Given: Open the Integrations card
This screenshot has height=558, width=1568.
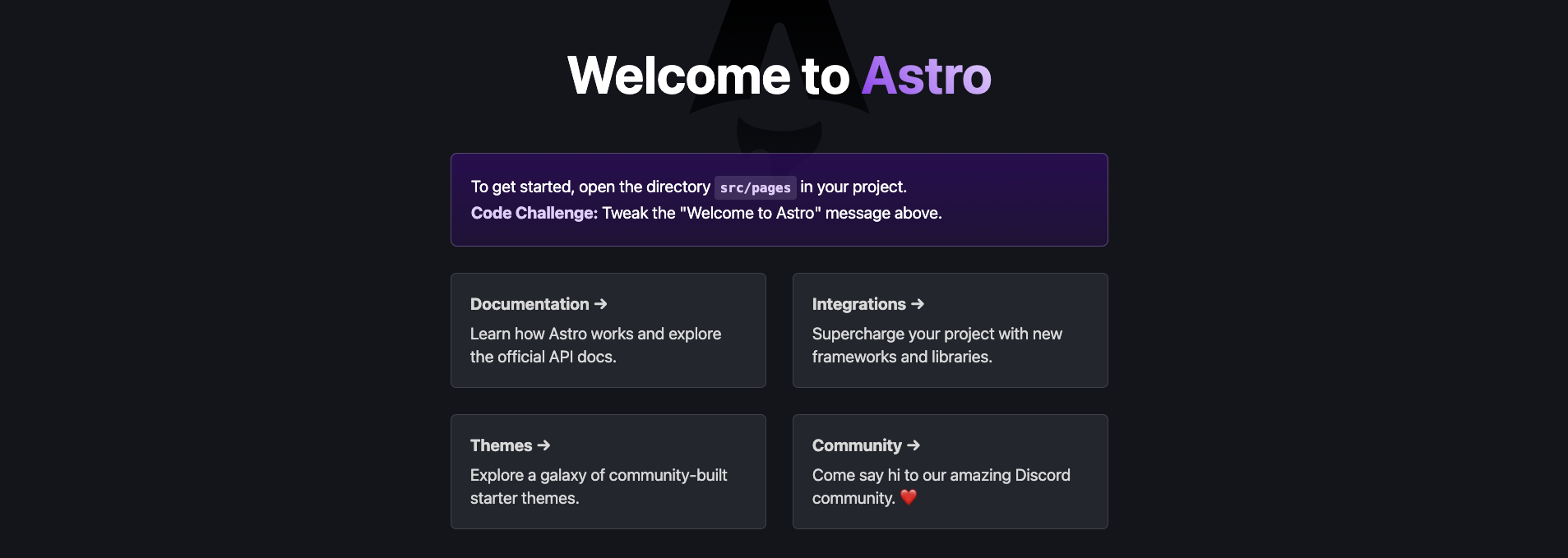Looking at the screenshot, I should (950, 330).
